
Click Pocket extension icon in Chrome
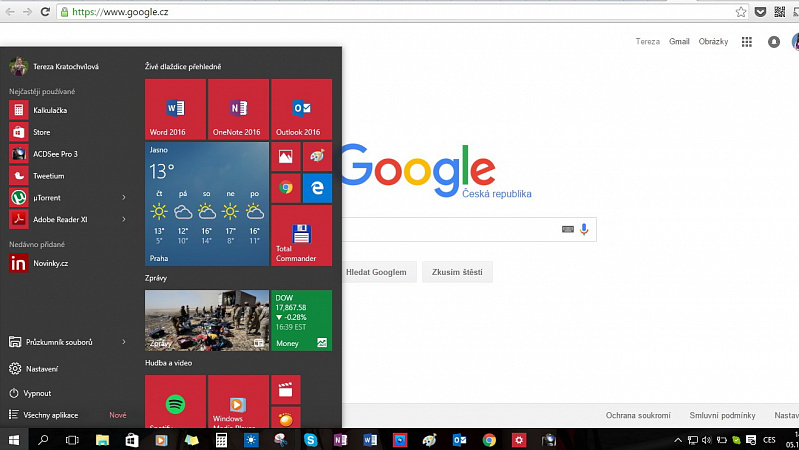click(760, 12)
